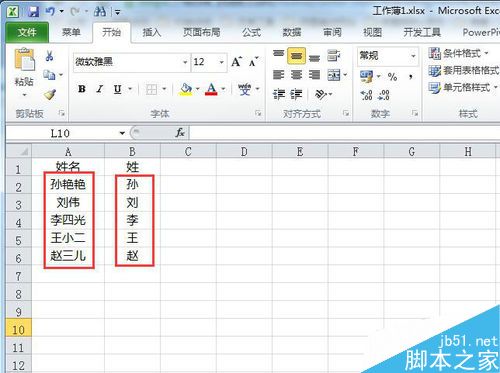Toggle Italic formatting
Viewport: 500px width, 373px height.
[99, 89]
